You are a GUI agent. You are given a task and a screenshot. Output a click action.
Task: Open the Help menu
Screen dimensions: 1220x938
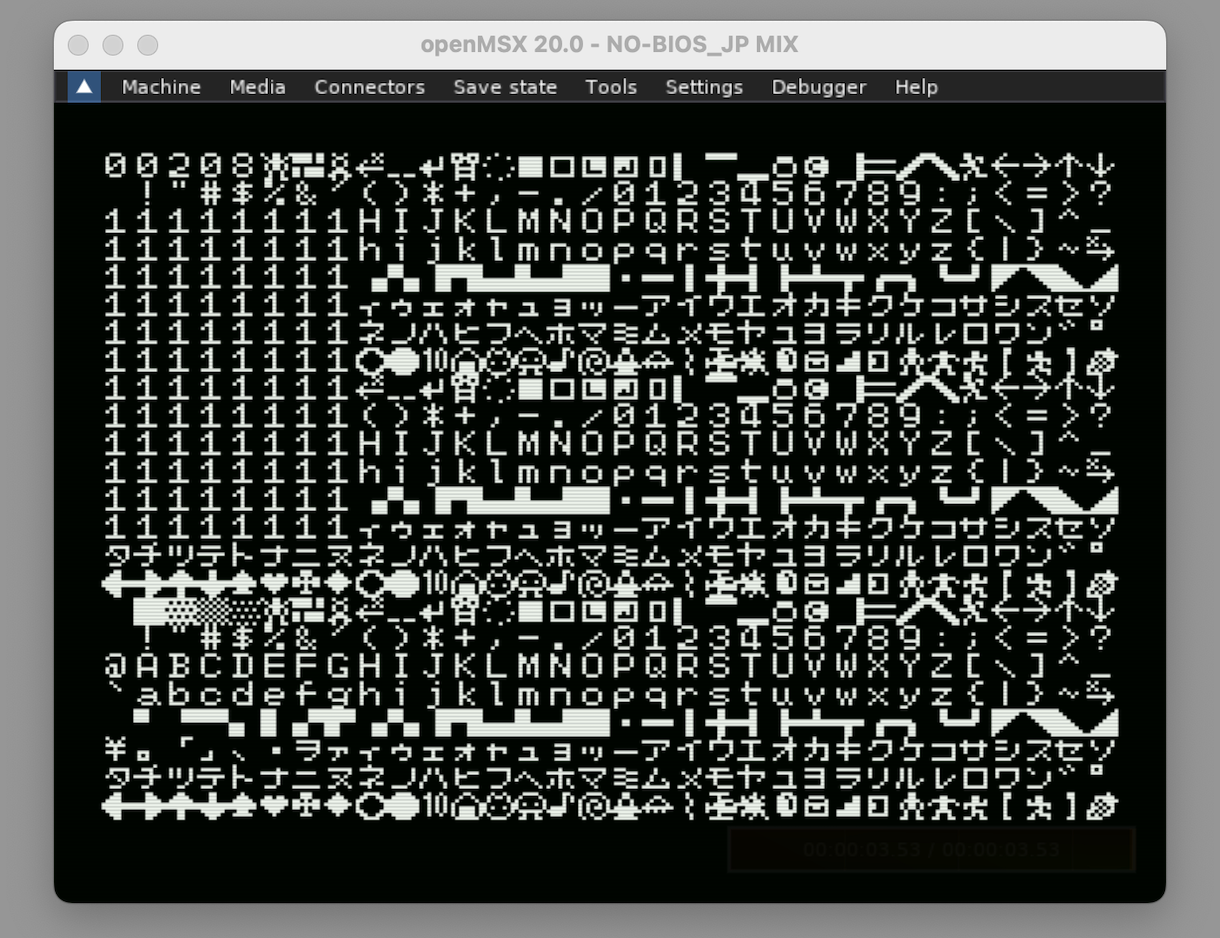coord(916,87)
